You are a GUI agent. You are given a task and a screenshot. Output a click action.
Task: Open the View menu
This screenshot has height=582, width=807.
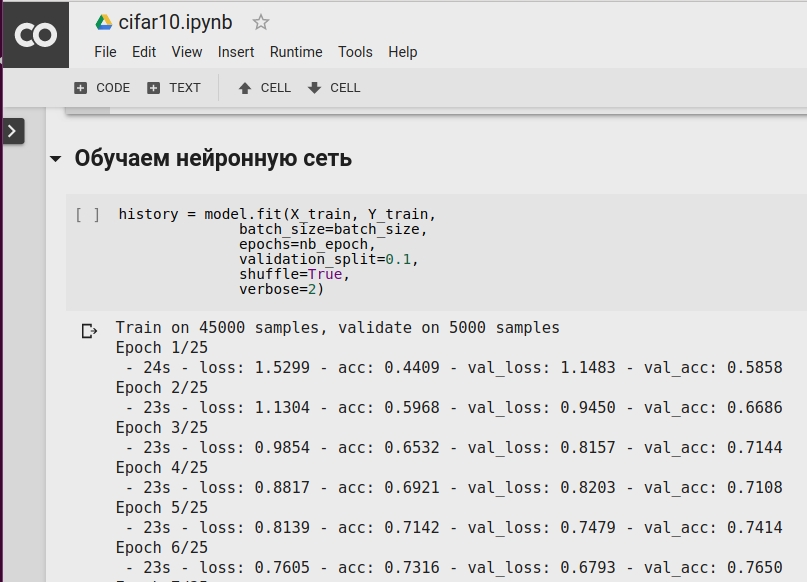(187, 52)
